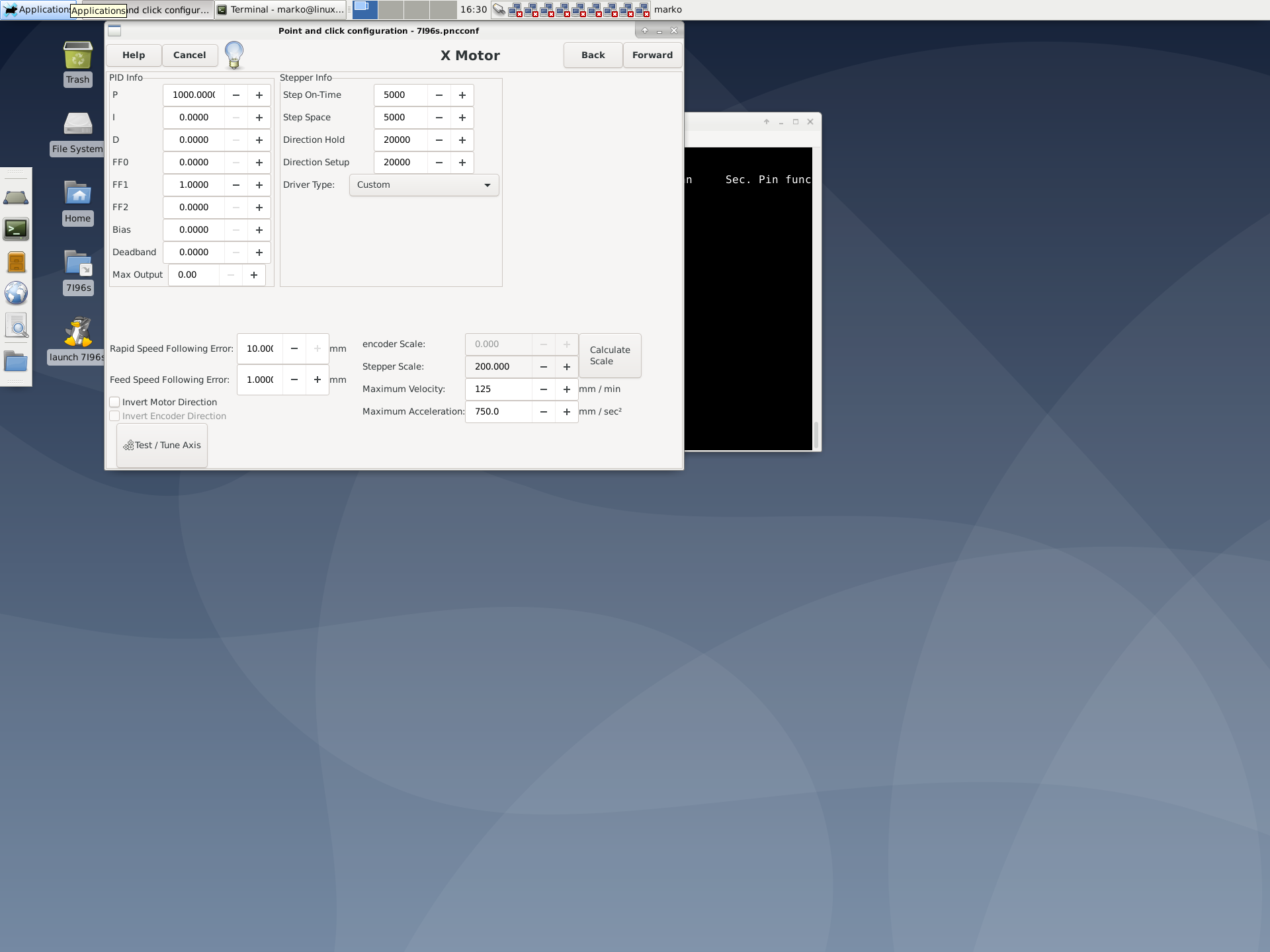
Task: Decrease the Step Space value
Action: click(x=439, y=118)
